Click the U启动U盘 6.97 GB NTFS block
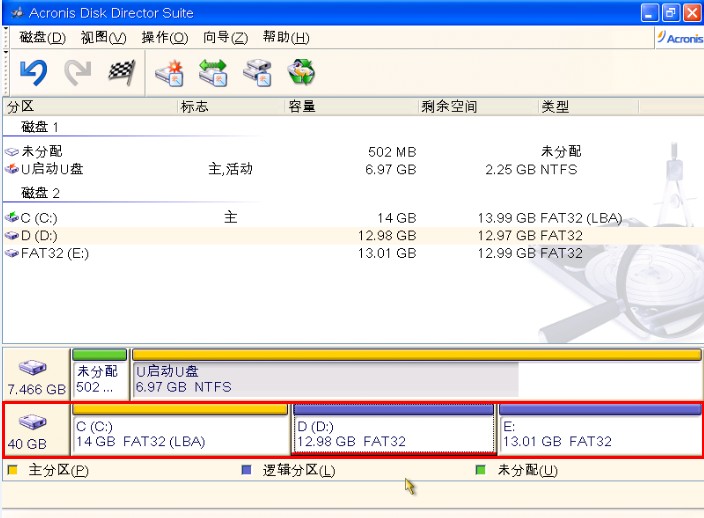704x518 pixels. 416,374
